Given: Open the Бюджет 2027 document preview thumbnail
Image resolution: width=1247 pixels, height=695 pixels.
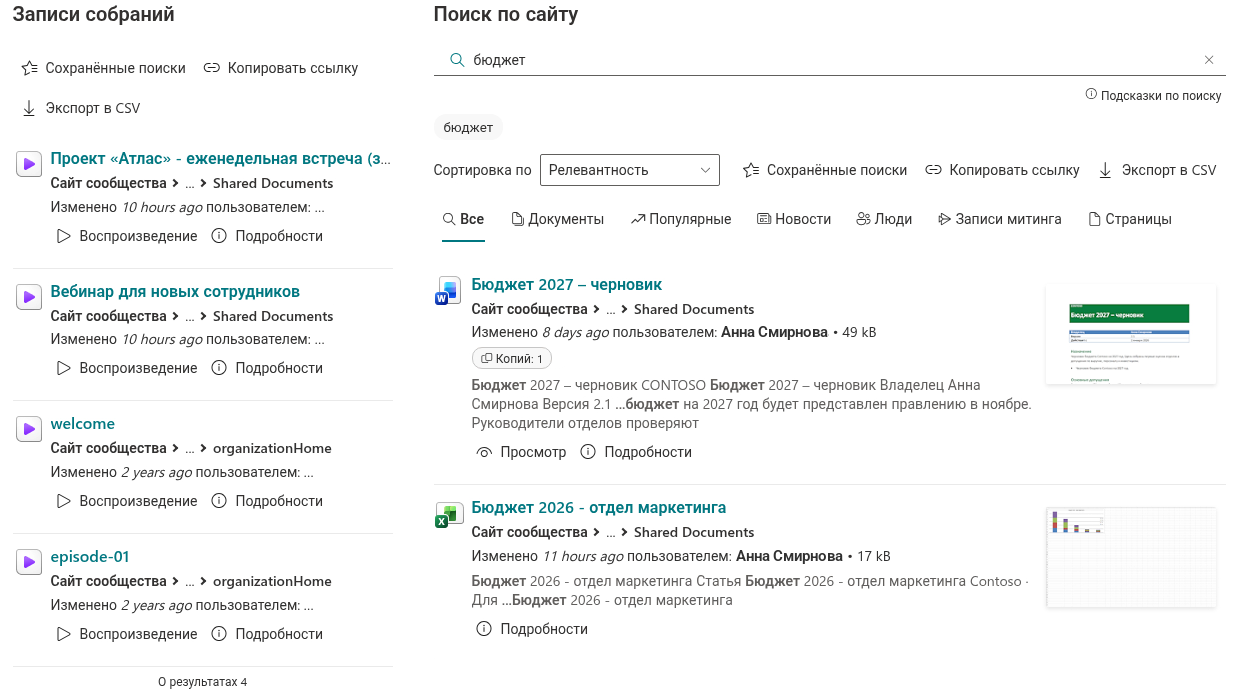Looking at the screenshot, I should 1131,334.
